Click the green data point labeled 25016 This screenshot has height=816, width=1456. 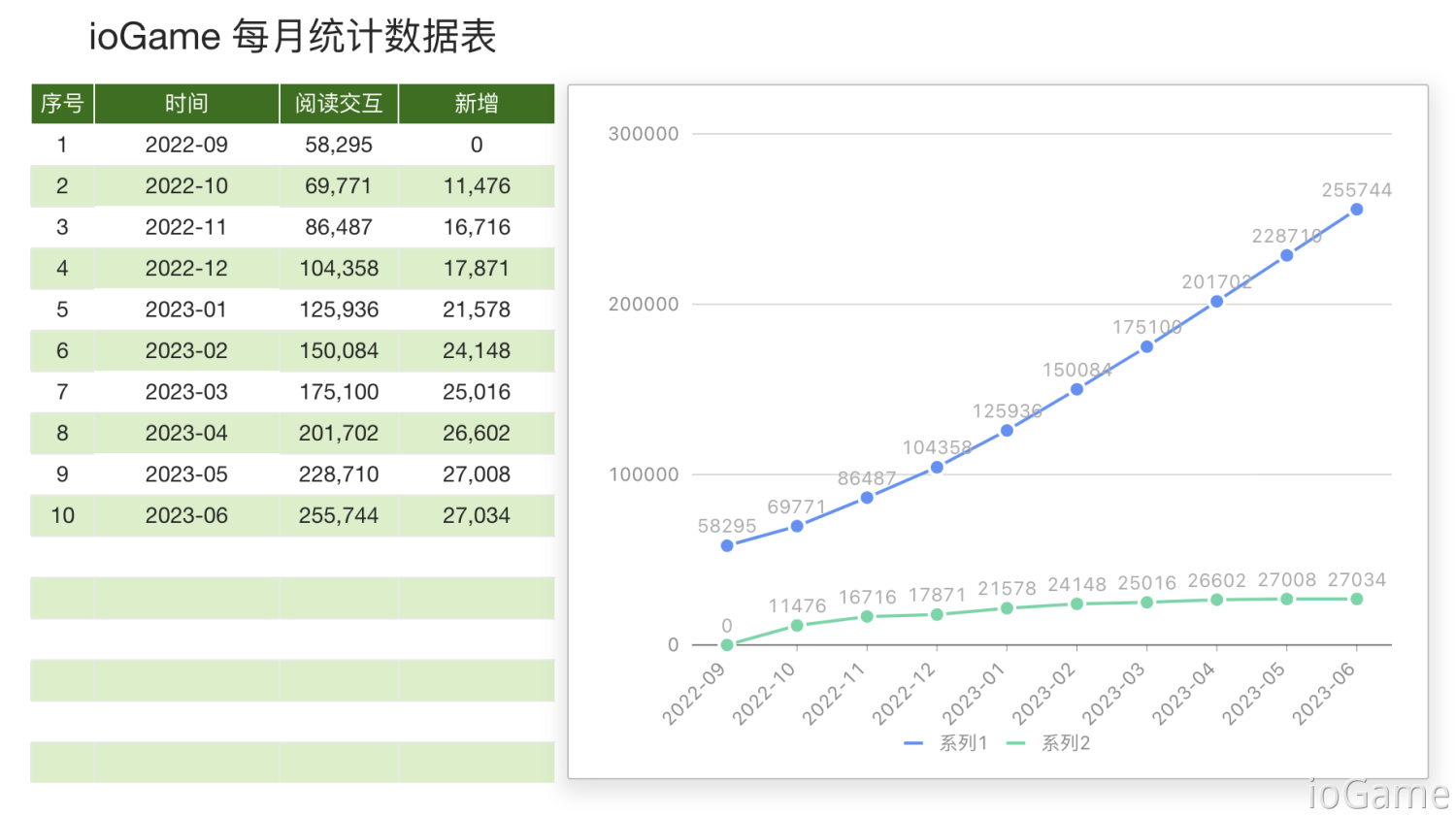[1146, 603]
